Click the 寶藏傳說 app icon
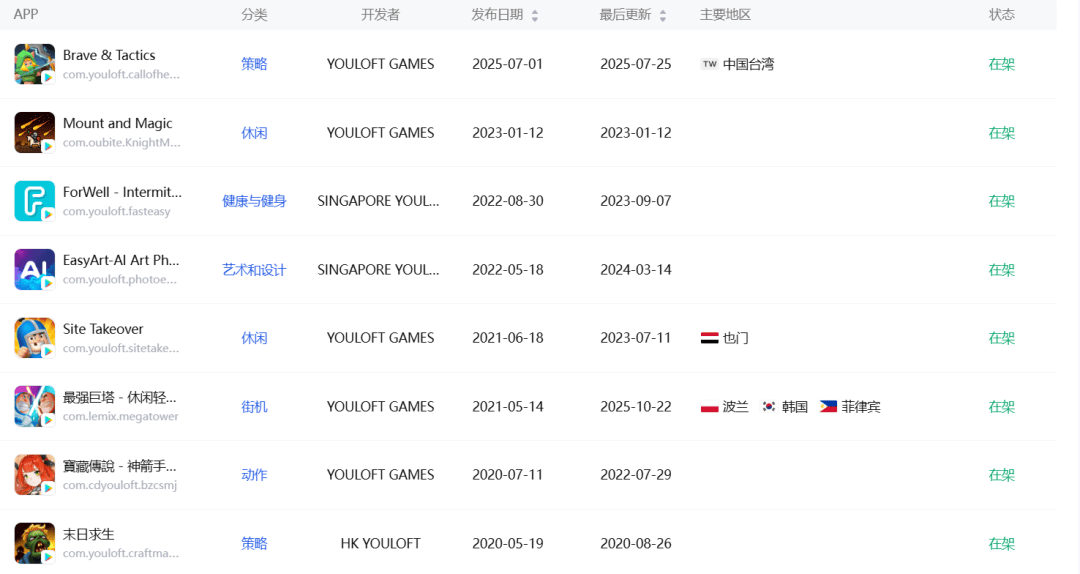Screen dimensions: 1080x574 point(34,475)
